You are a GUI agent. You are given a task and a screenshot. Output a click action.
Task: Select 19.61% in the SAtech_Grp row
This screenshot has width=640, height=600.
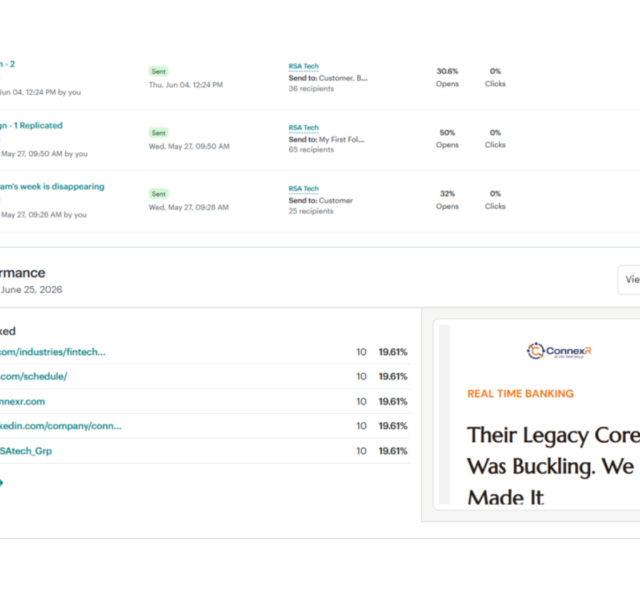coord(393,451)
